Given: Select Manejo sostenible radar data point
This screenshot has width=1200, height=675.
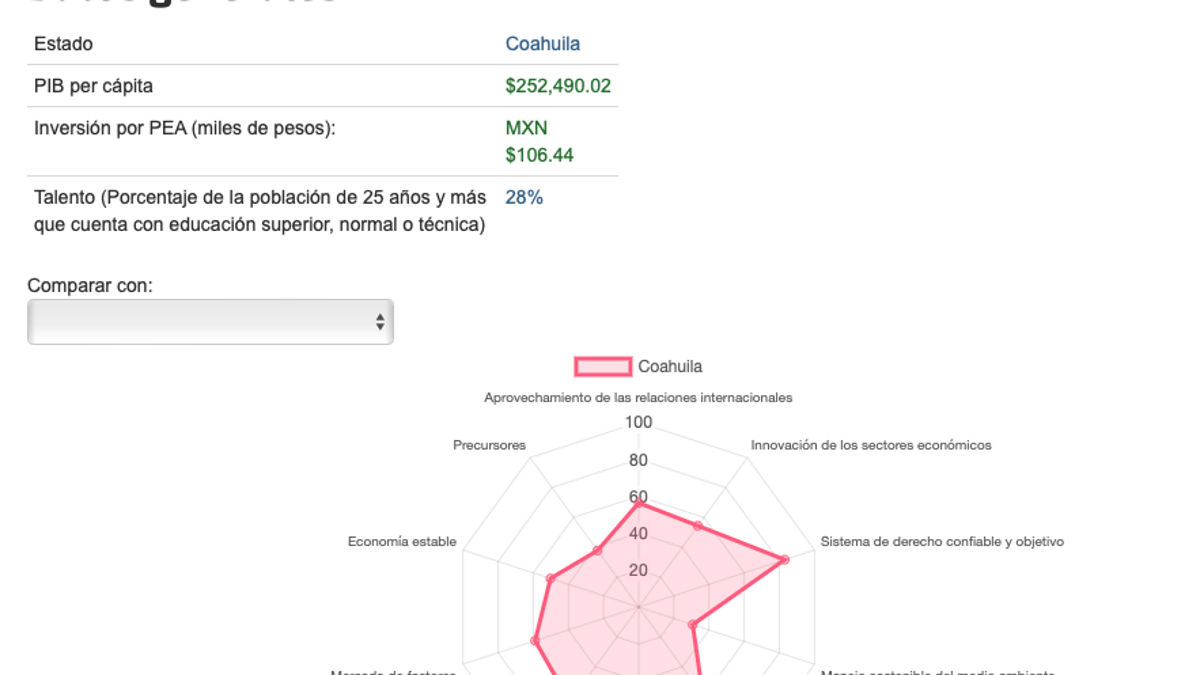Looking at the screenshot, I should 692,625.
